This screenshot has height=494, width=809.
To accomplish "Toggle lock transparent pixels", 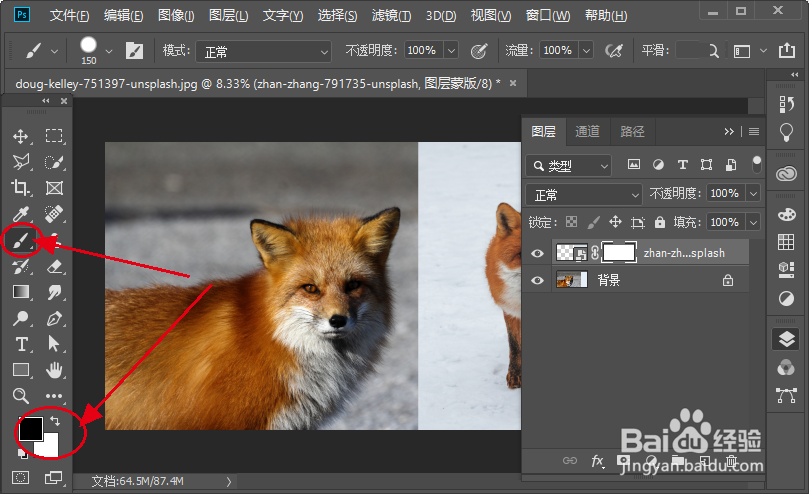I will click(571, 222).
